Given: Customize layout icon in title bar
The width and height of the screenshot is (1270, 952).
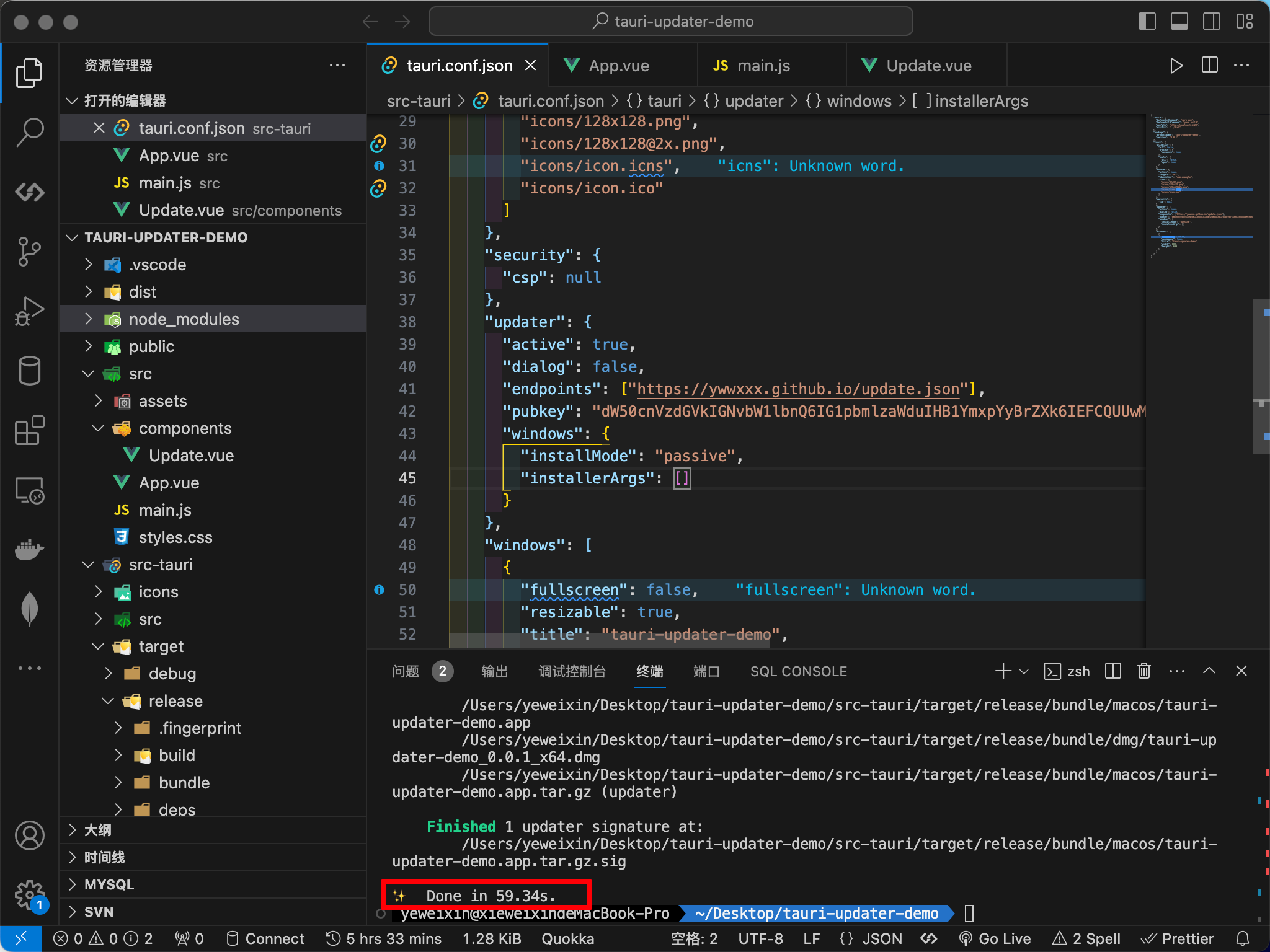Looking at the screenshot, I should pos(1244,22).
